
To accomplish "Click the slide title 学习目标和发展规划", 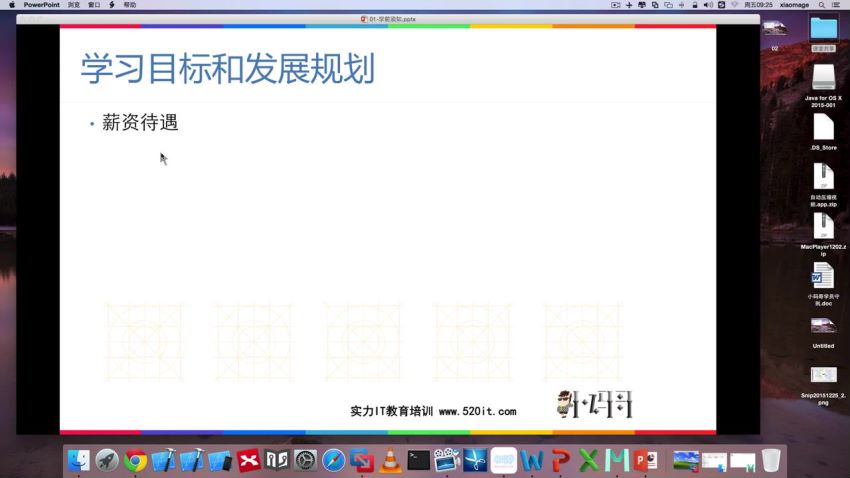I will 228,69.
